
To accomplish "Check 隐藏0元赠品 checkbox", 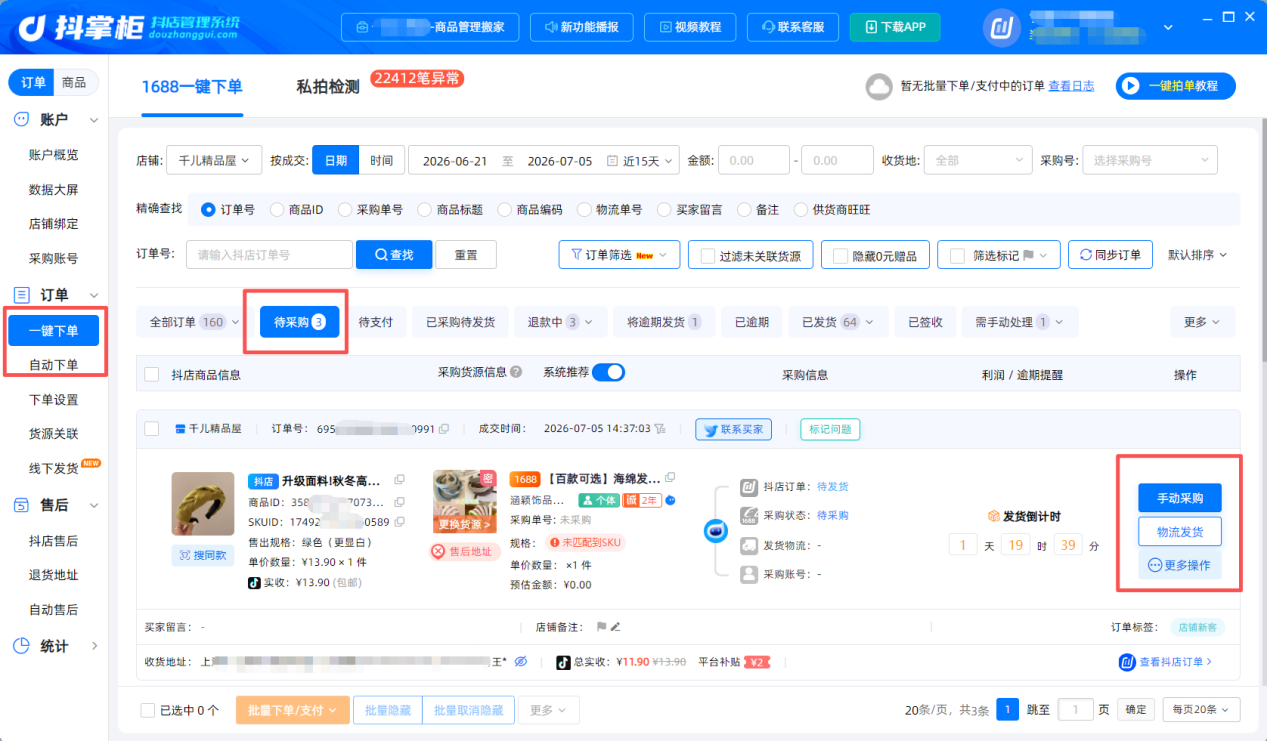I will click(x=841, y=256).
